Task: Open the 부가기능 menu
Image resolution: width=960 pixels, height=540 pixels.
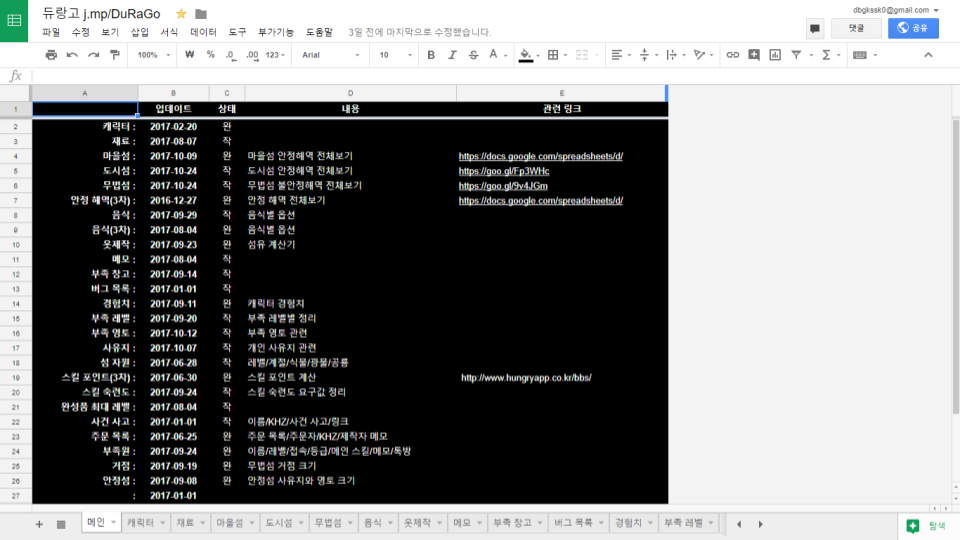Action: point(276,32)
